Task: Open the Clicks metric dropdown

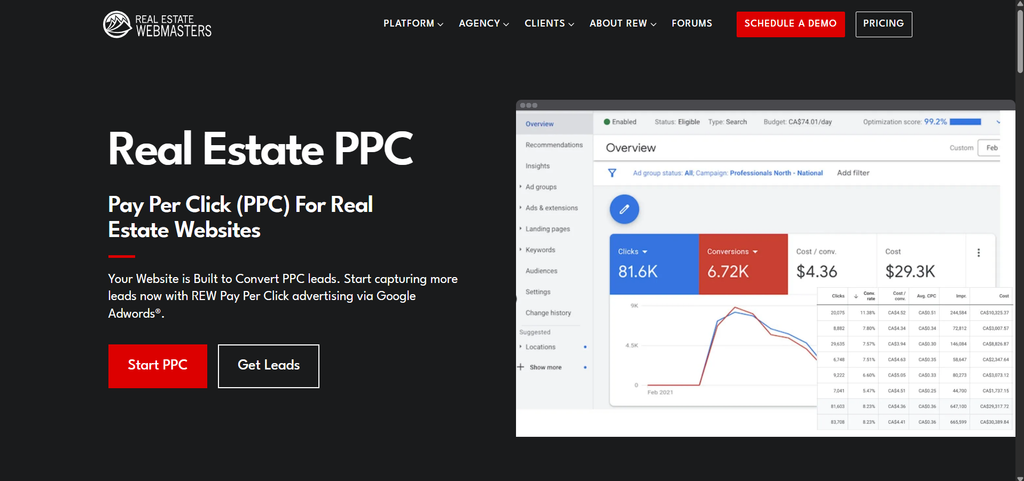Action: [633, 251]
